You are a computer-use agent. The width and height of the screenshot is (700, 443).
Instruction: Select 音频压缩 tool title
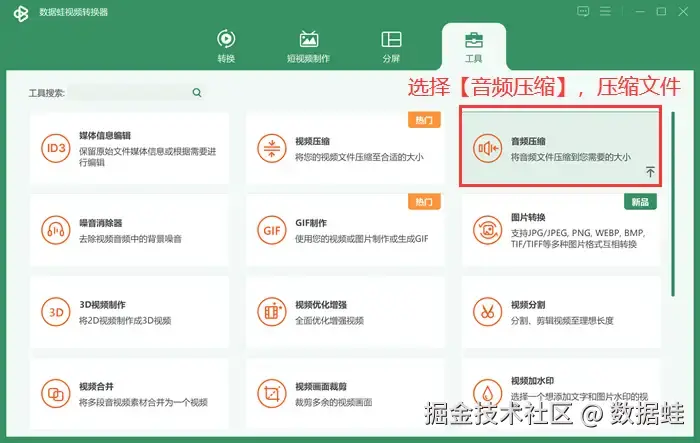click(529, 142)
